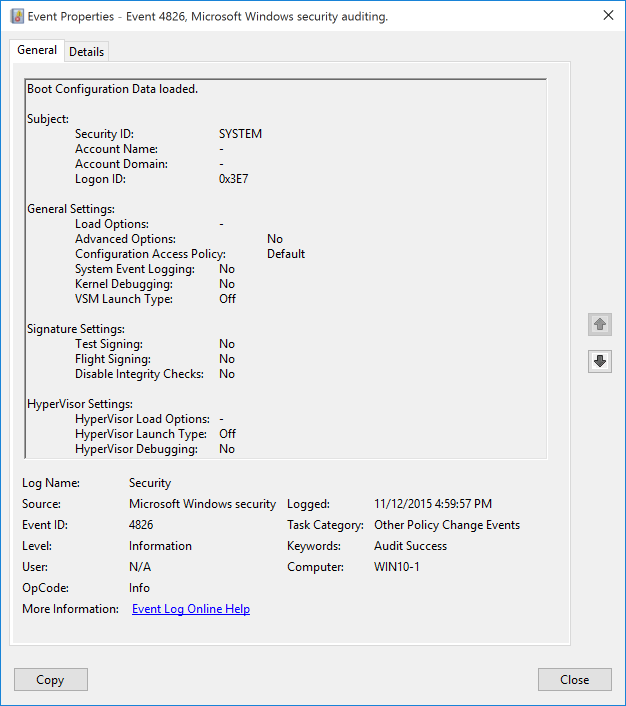This screenshot has height=706, width=626.
Task: Switch to the Details tab
Action: 86,52
